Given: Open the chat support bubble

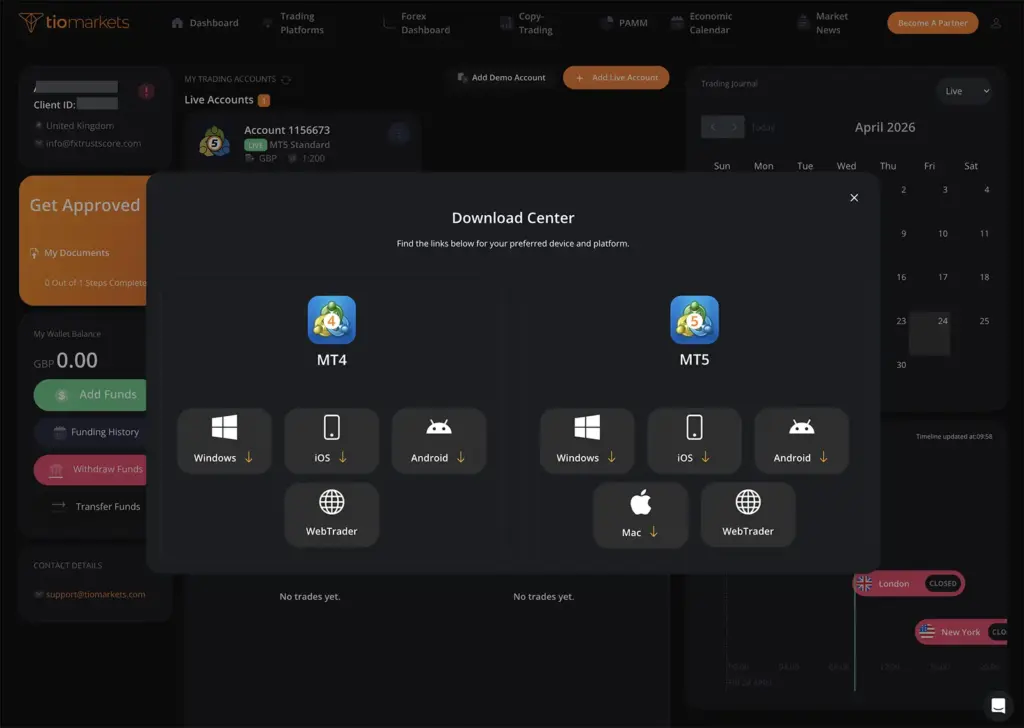Looking at the screenshot, I should [x=997, y=705].
